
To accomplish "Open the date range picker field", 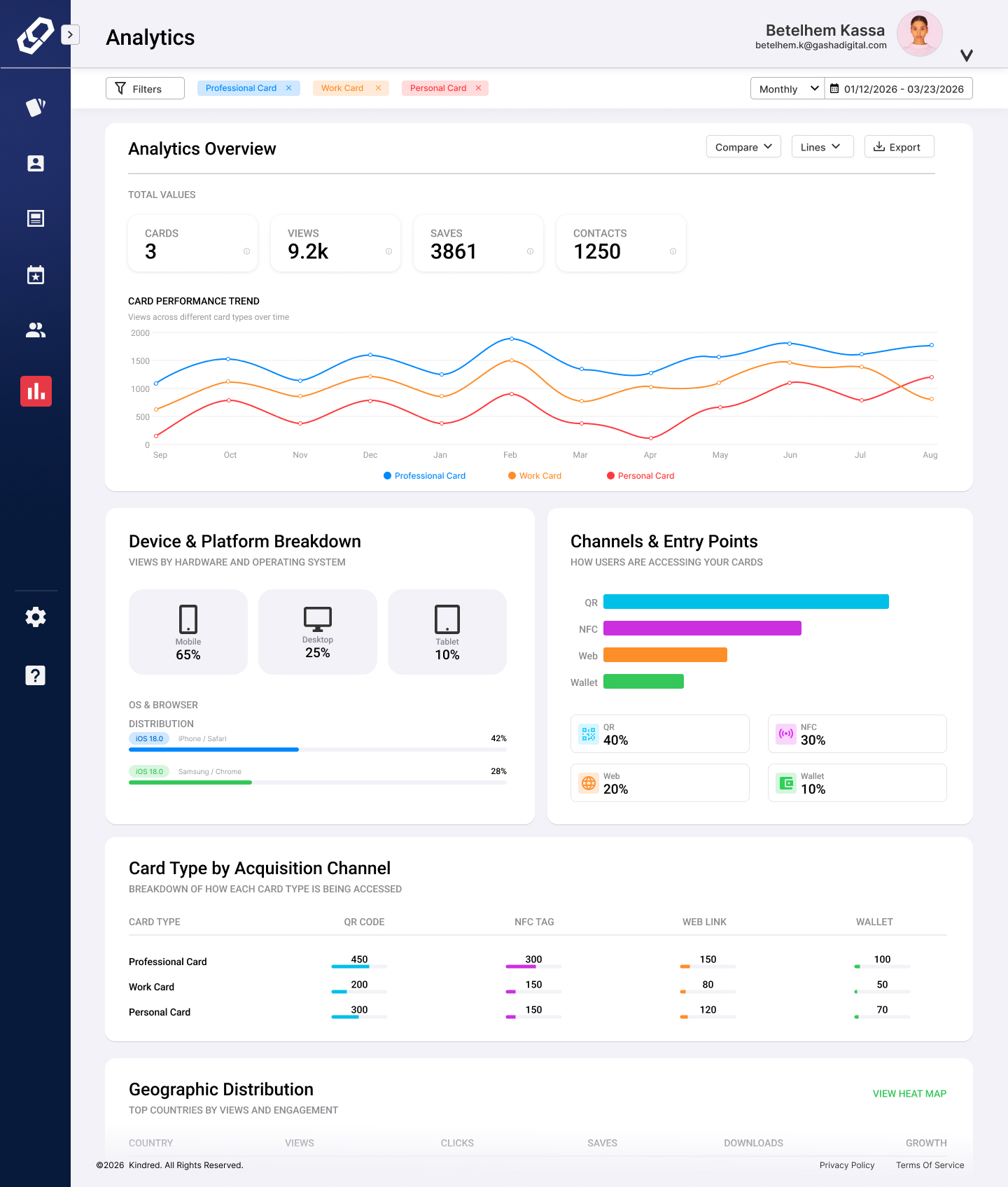I will 899,89.
